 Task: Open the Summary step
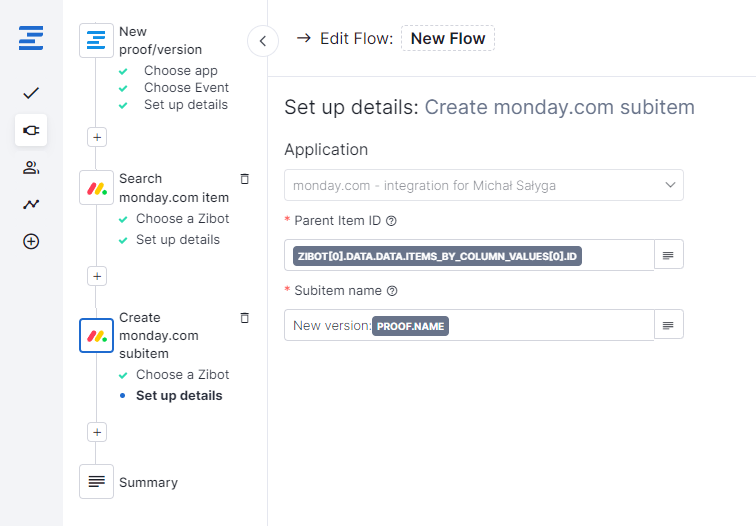coord(147,482)
